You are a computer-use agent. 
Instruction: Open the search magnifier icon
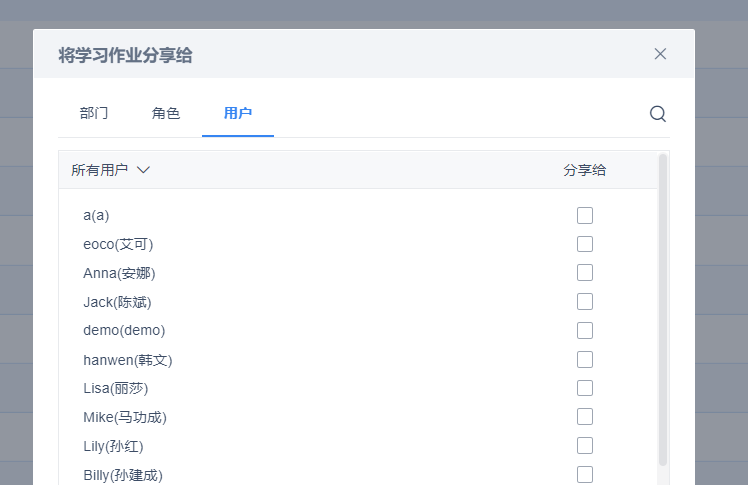[x=658, y=114]
